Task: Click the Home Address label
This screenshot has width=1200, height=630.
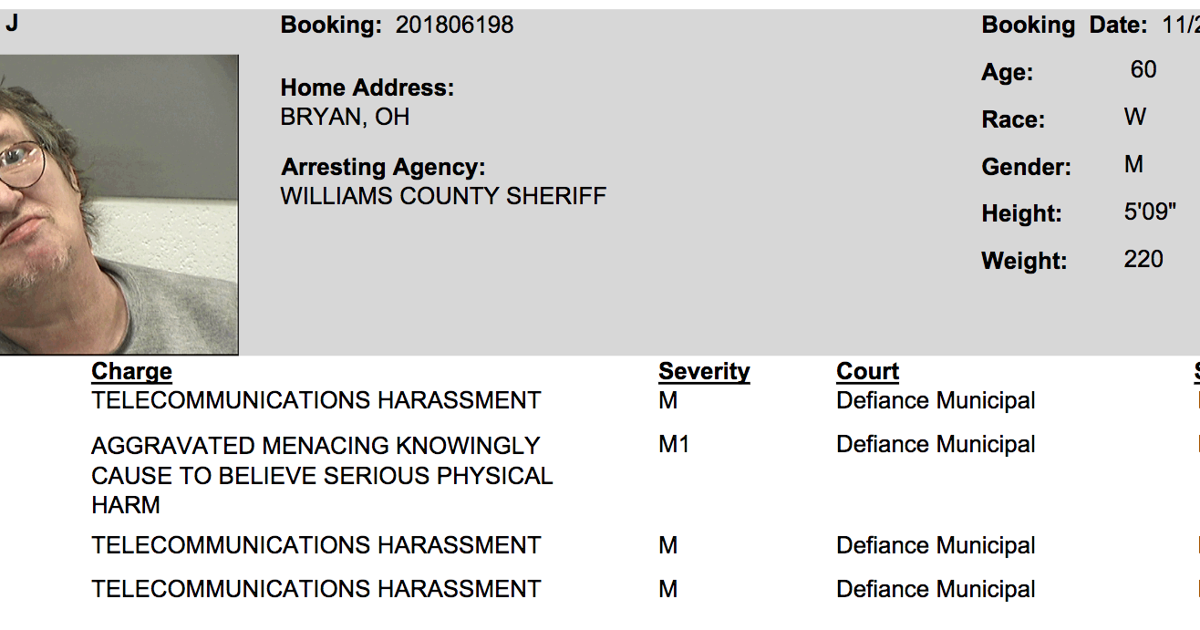Action: coord(367,88)
